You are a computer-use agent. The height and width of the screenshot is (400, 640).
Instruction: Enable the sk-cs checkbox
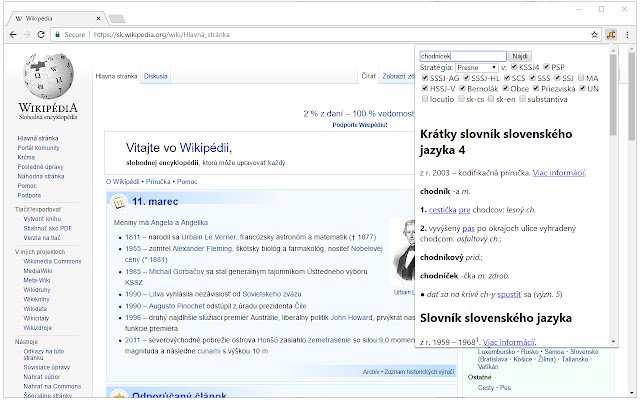click(x=461, y=99)
